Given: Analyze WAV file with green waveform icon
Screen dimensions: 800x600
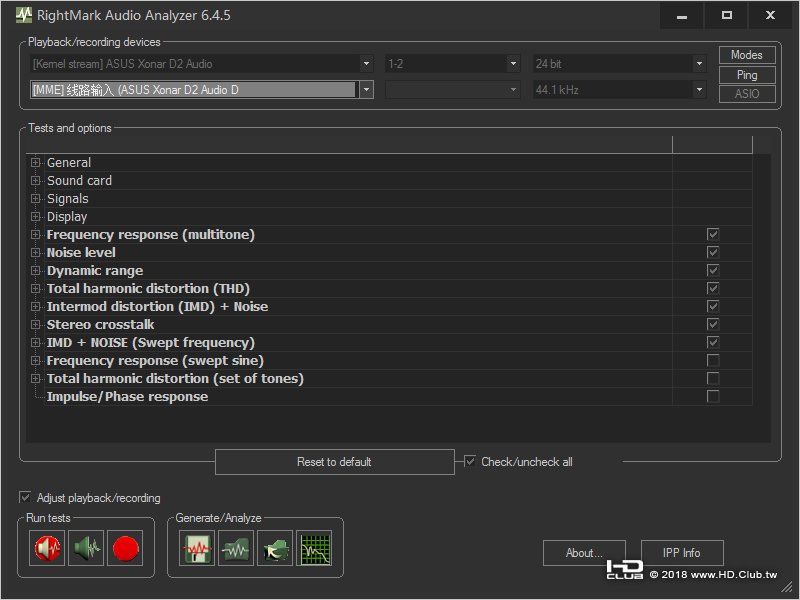Looking at the screenshot, I should pos(236,548).
